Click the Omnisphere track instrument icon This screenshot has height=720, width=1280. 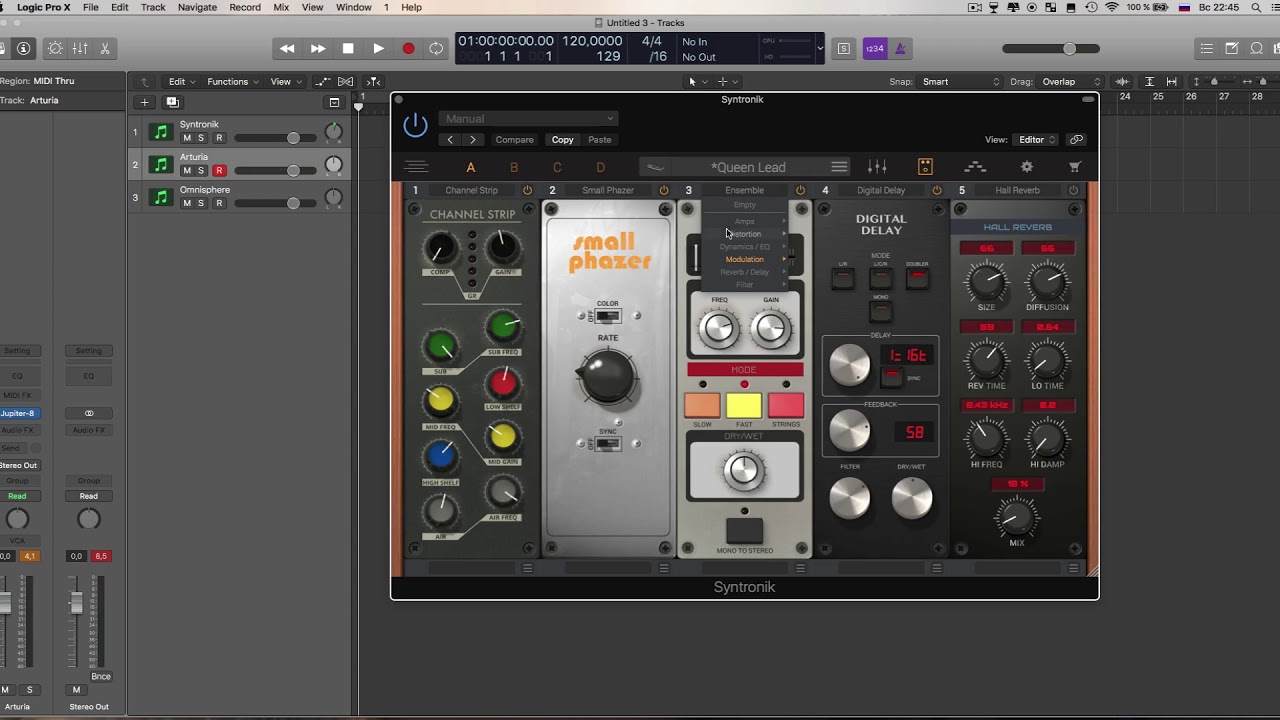pyautogui.click(x=159, y=197)
